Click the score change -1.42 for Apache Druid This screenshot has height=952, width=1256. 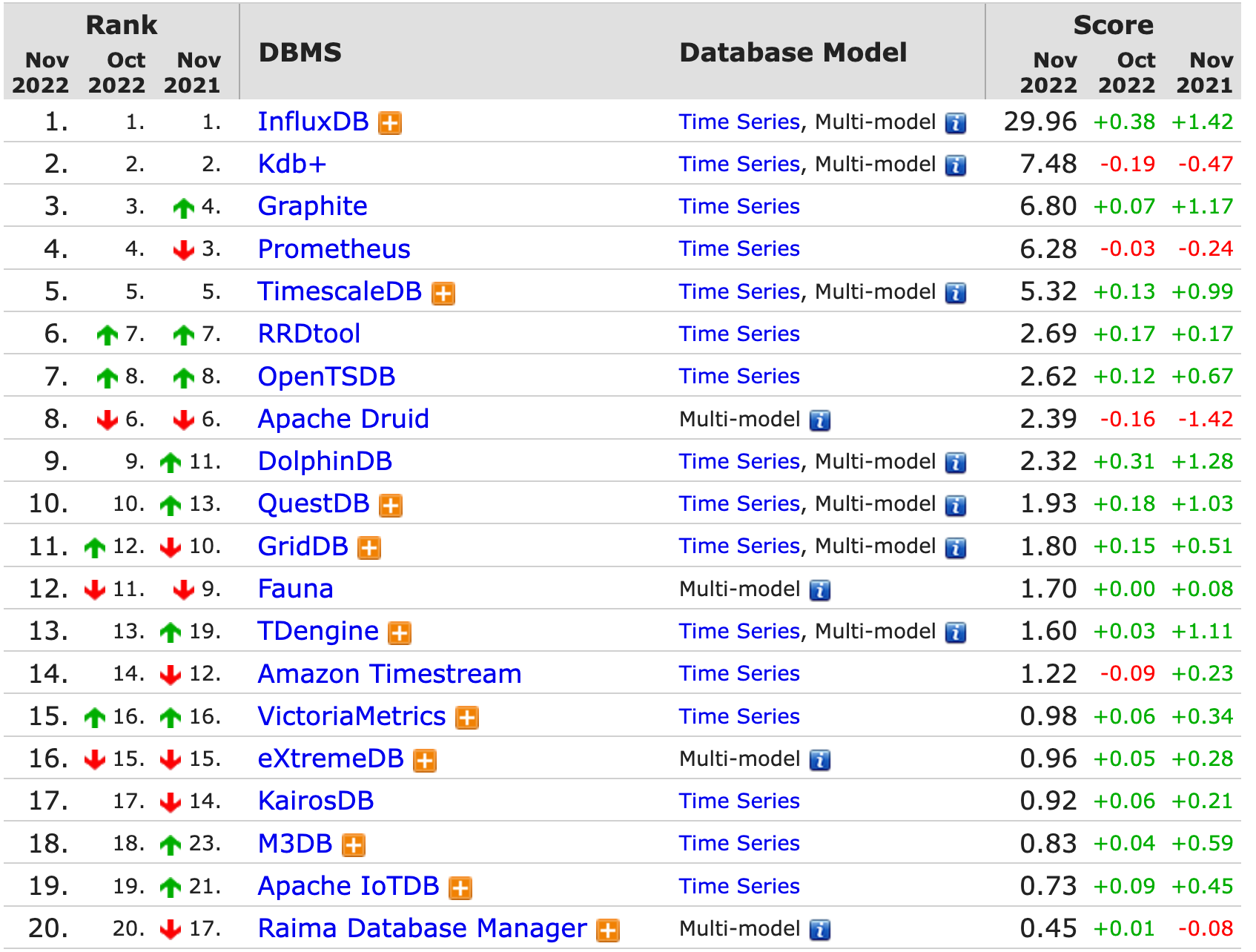(1206, 419)
